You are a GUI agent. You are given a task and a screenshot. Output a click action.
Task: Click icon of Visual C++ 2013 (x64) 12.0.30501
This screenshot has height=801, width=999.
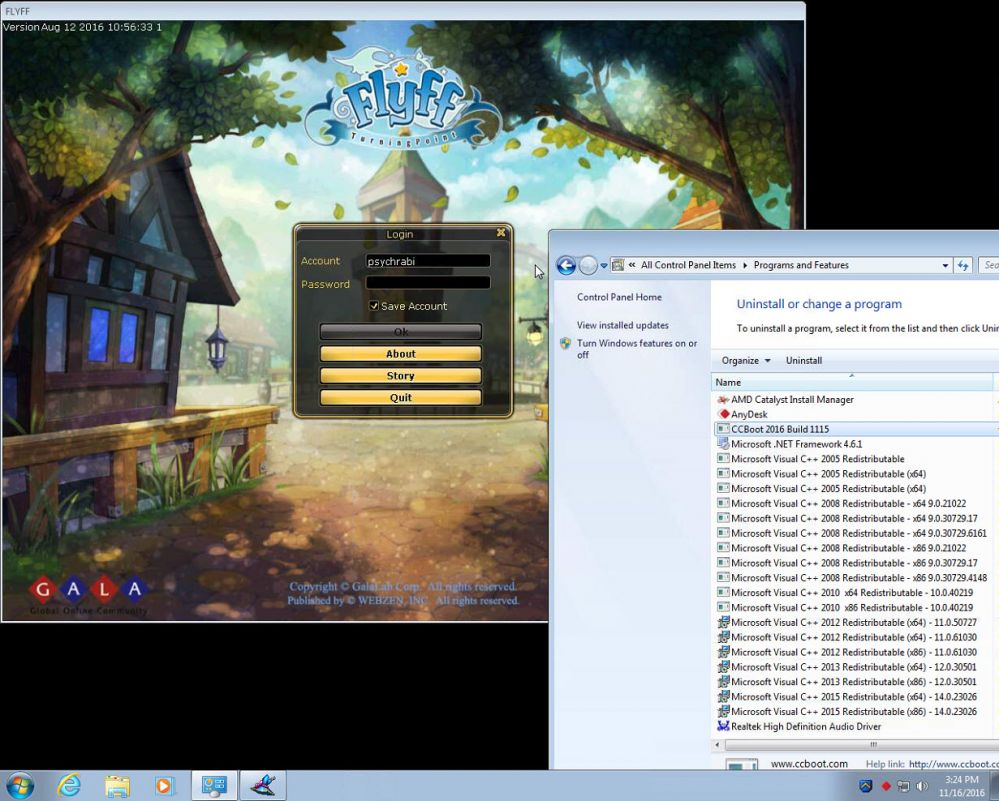pyautogui.click(x=723, y=667)
